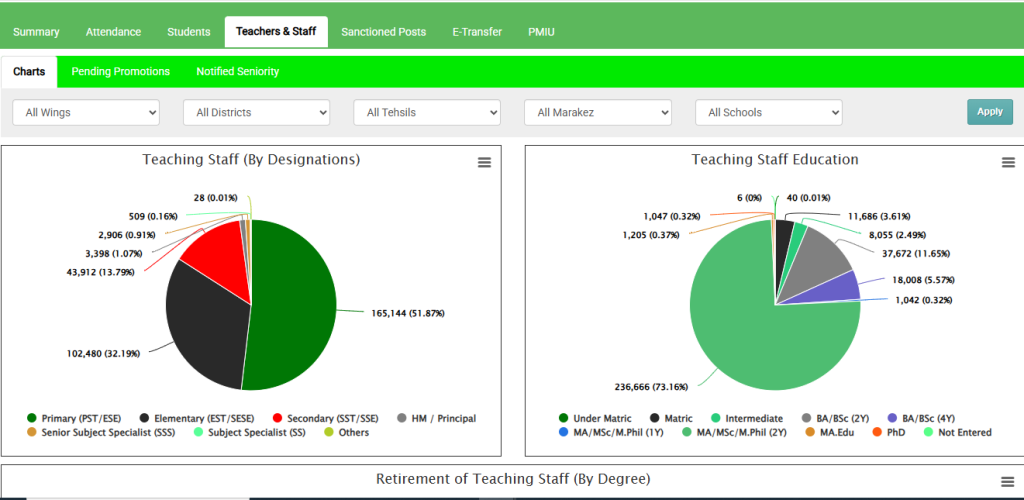
Task: Open Teaching Staff Education chart hamburger menu
Action: click(x=1008, y=163)
